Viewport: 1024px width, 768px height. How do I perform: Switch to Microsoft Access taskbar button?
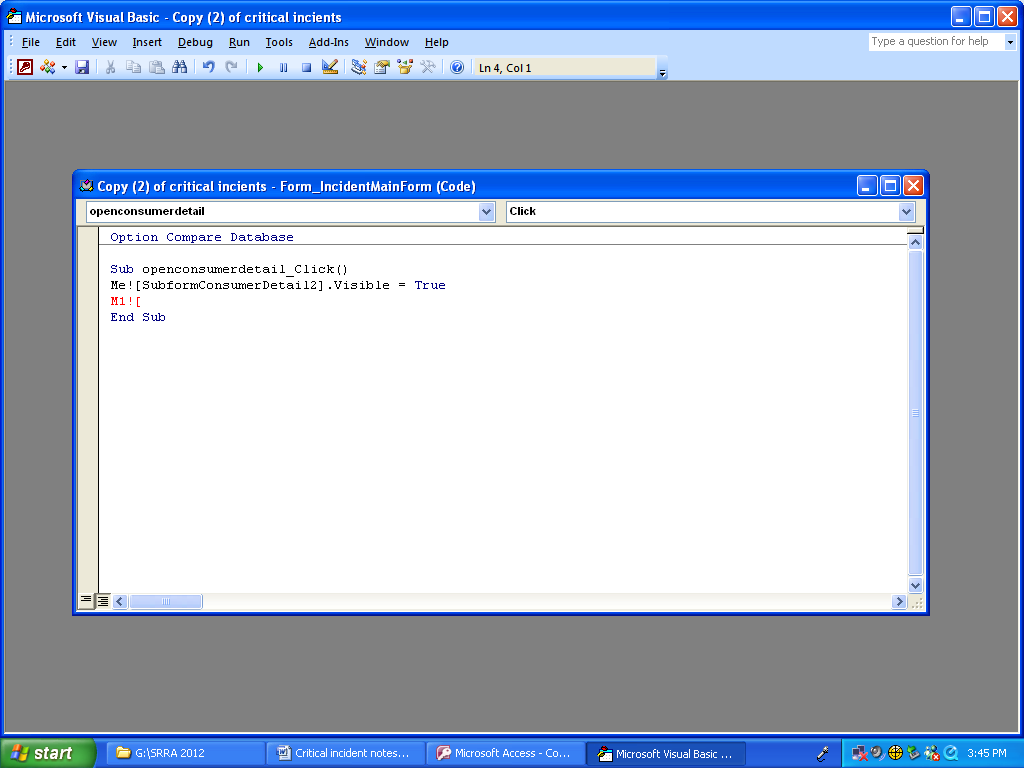[x=506, y=753]
